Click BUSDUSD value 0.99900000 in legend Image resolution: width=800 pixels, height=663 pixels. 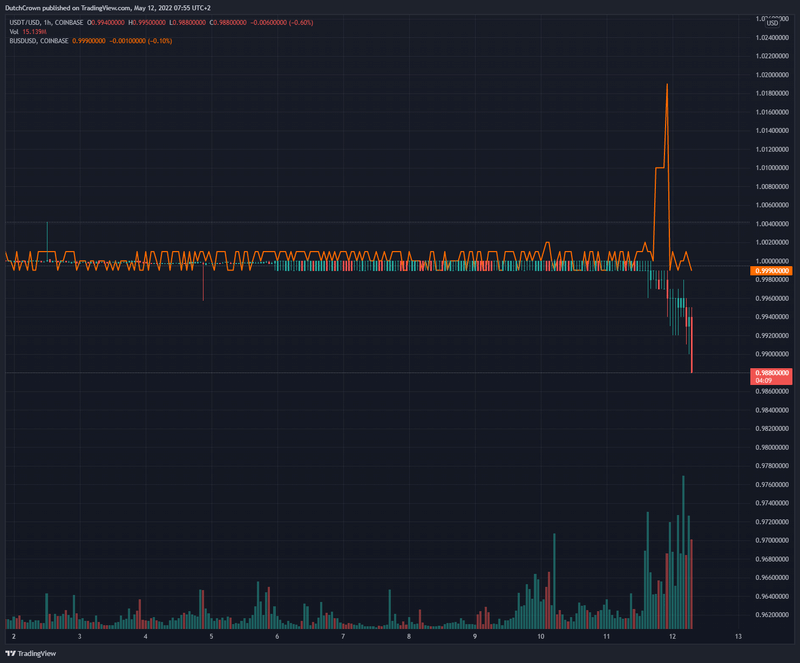click(89, 41)
